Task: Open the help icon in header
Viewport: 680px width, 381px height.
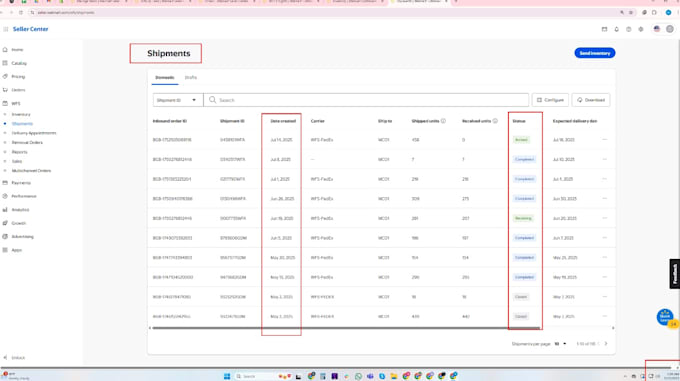Action: coord(628,29)
